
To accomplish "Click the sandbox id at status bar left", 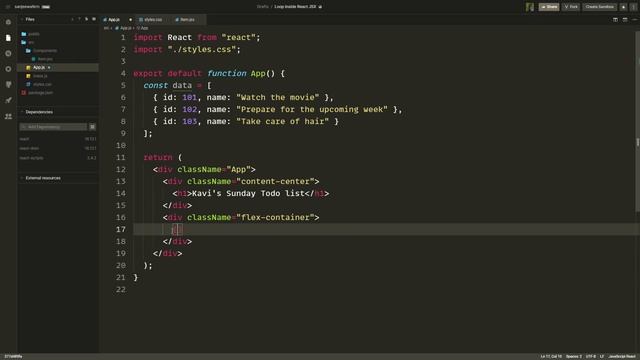I will [13, 357].
